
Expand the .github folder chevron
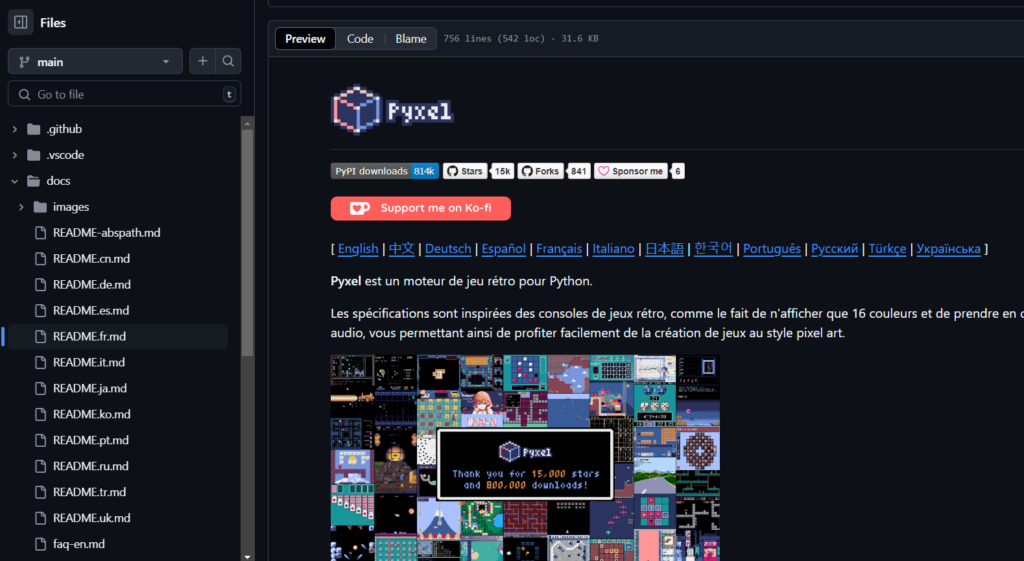click(x=14, y=129)
